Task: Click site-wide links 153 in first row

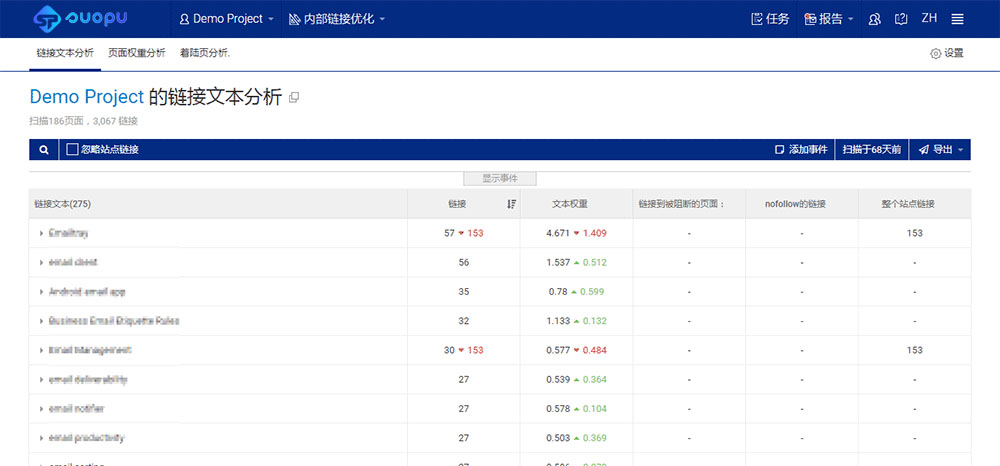Action: click(x=915, y=233)
